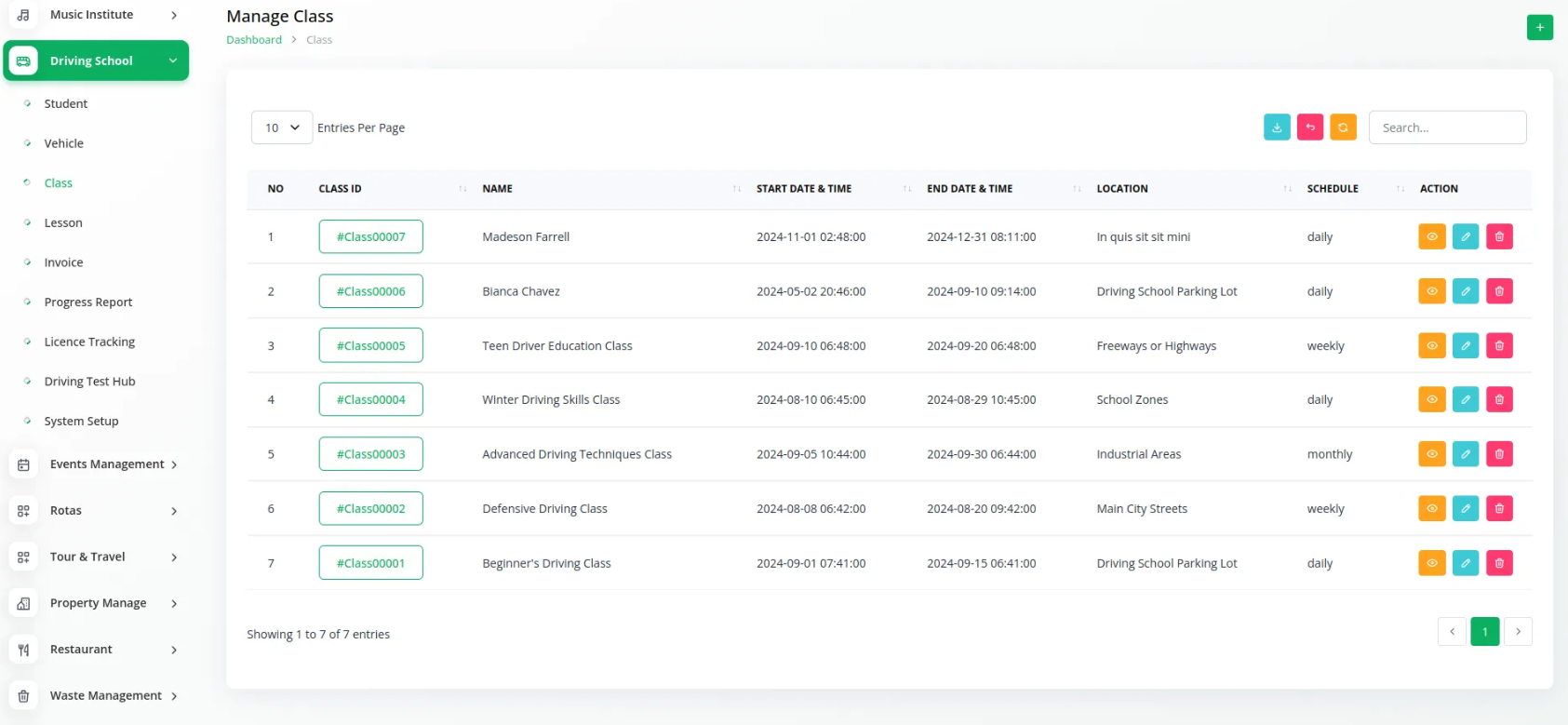1568x725 pixels.
Task: Edit the Teen Driver Education Class
Action: coord(1466,345)
